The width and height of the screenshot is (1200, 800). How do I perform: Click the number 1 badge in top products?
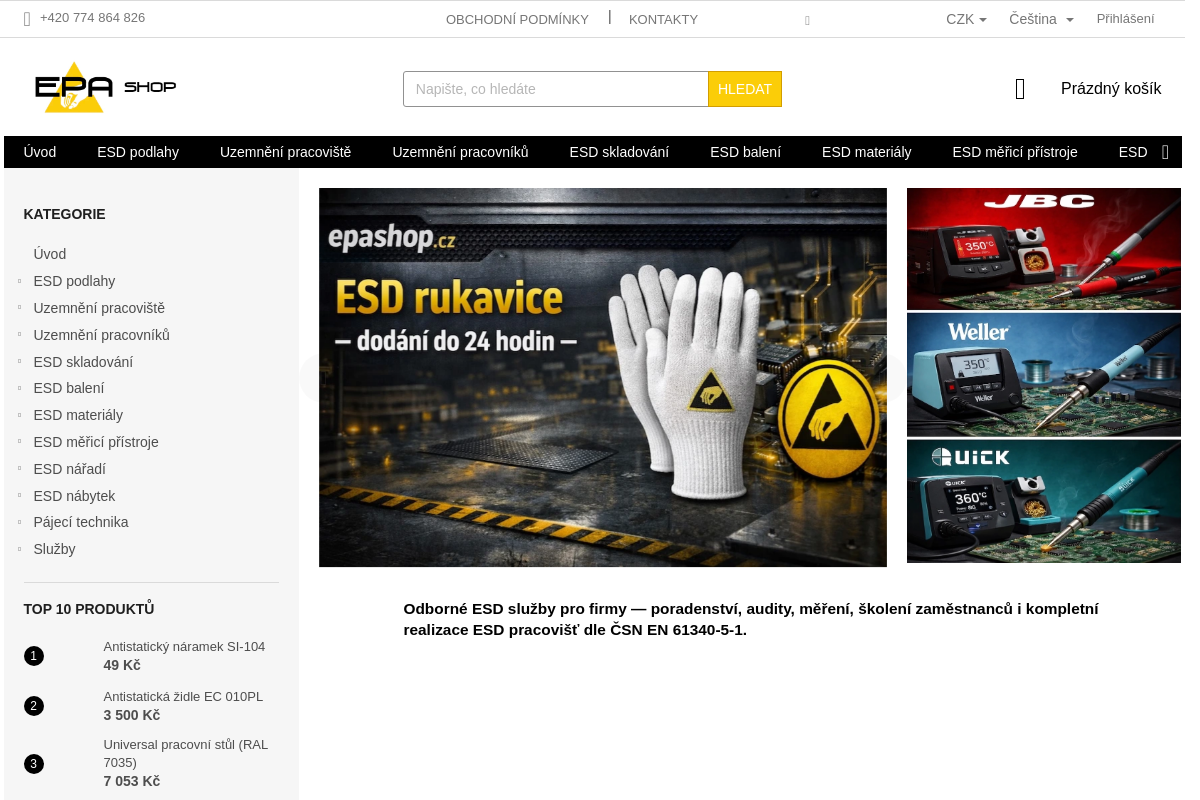click(x=34, y=656)
